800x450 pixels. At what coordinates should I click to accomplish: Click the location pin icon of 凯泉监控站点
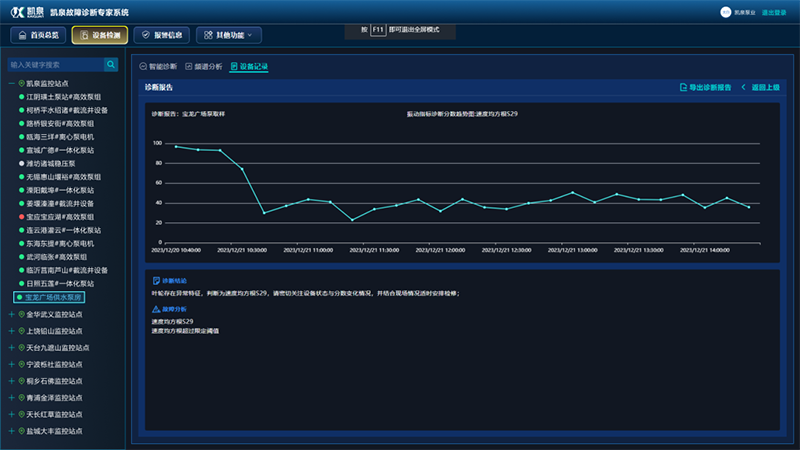pos(21,83)
